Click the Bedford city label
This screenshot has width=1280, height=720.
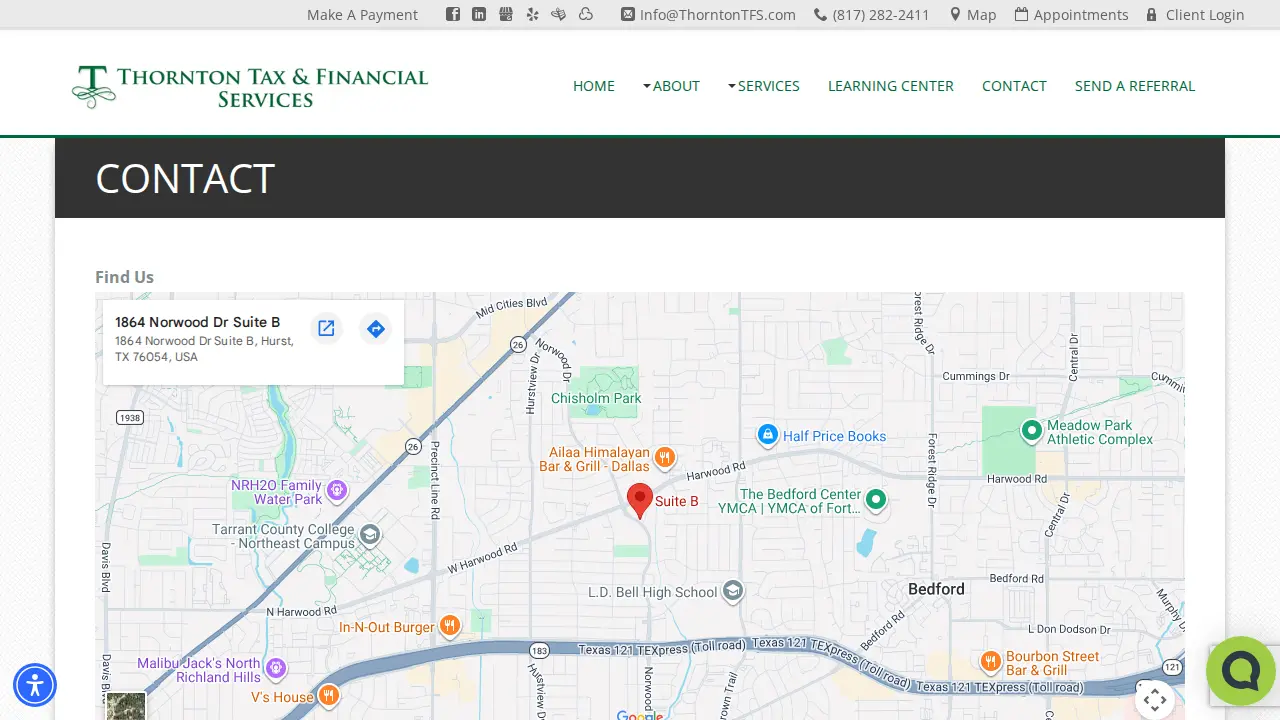pos(936,589)
